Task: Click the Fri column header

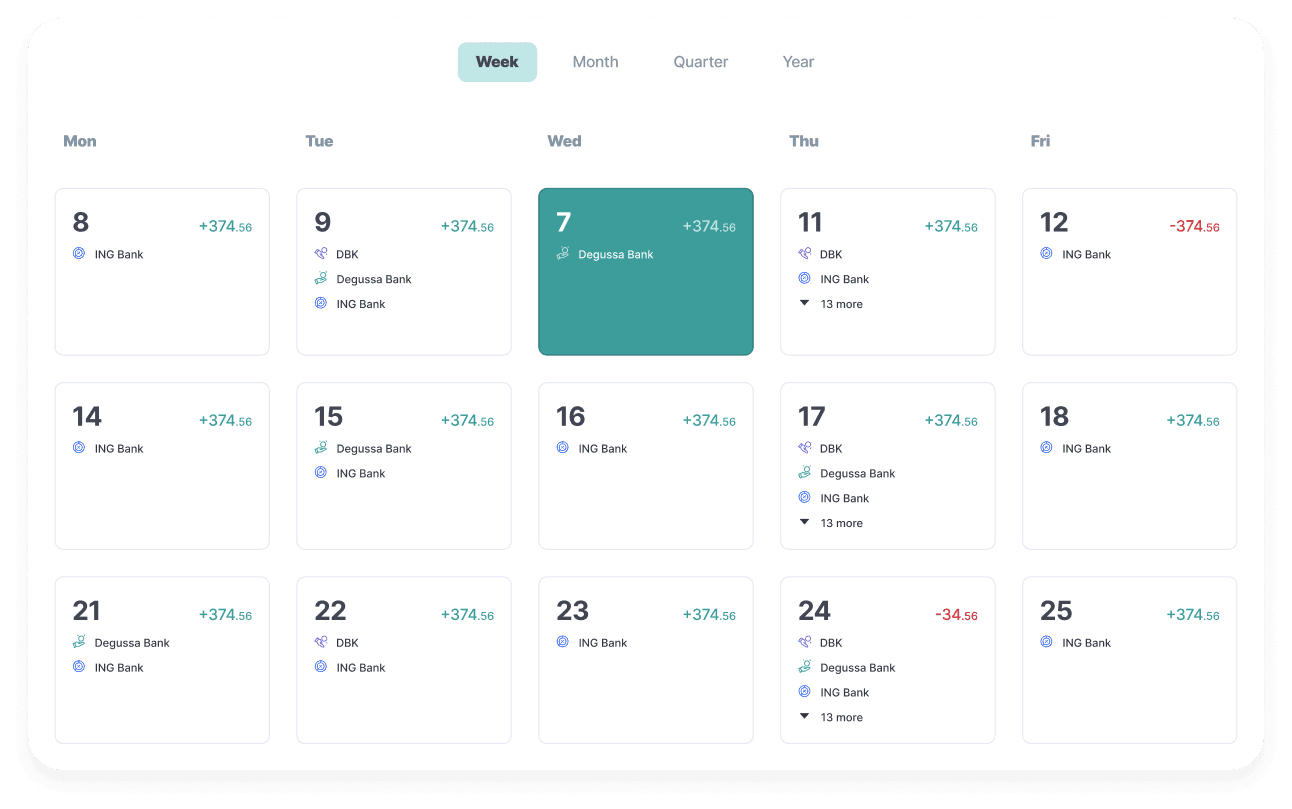Action: click(1040, 141)
